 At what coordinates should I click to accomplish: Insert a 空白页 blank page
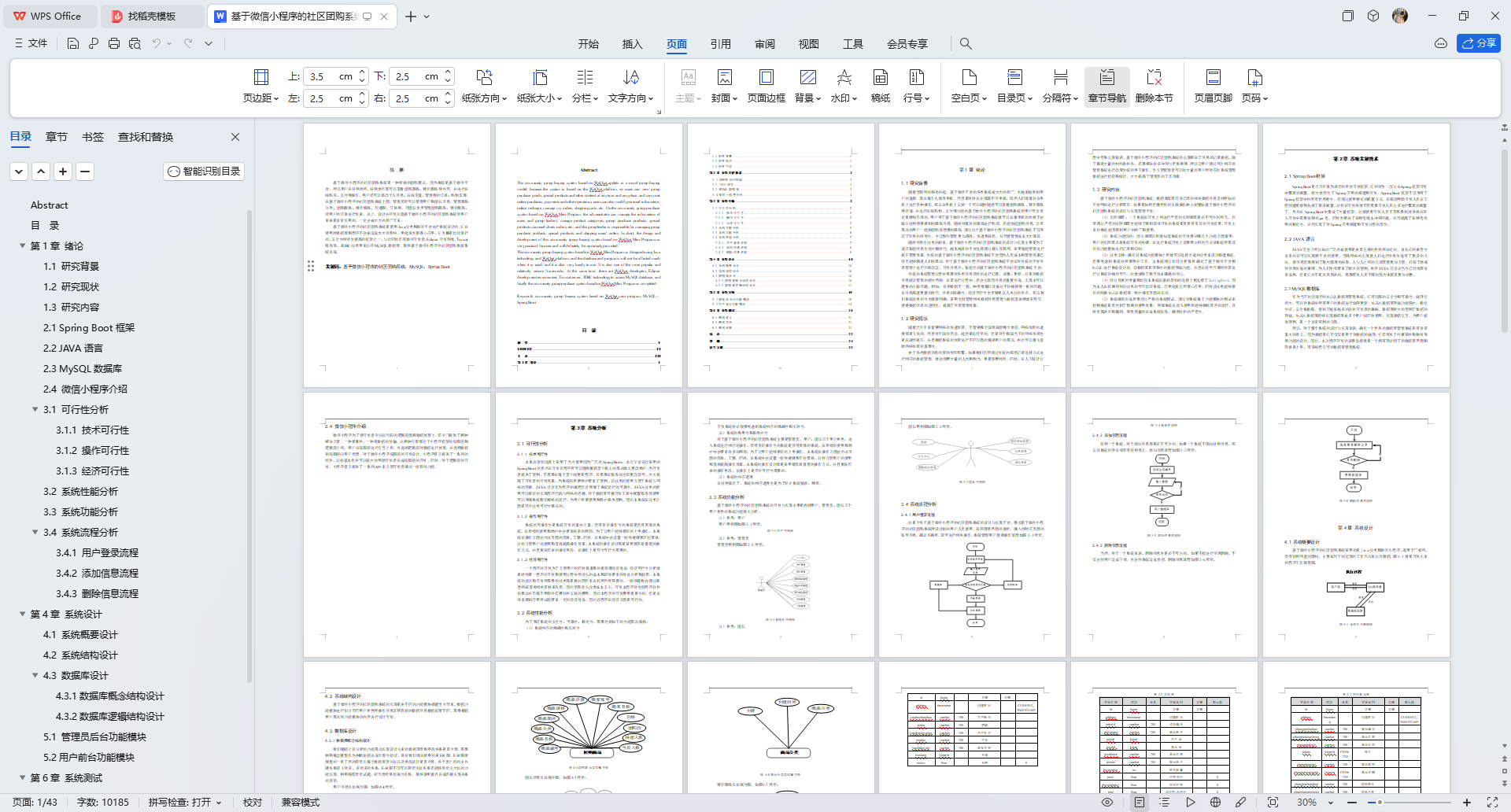tap(969, 87)
